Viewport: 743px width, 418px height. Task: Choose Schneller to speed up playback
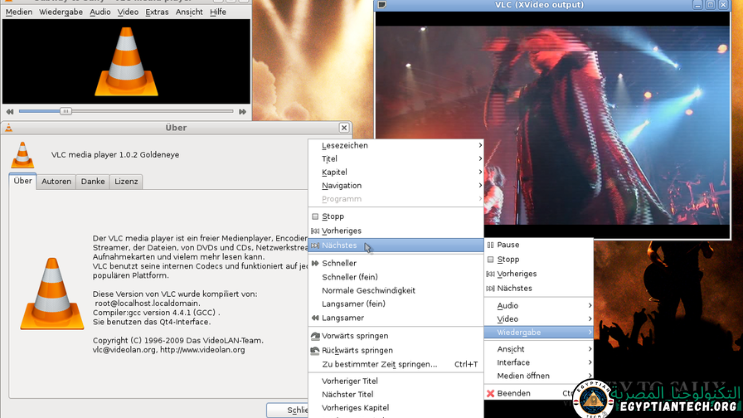point(396,263)
